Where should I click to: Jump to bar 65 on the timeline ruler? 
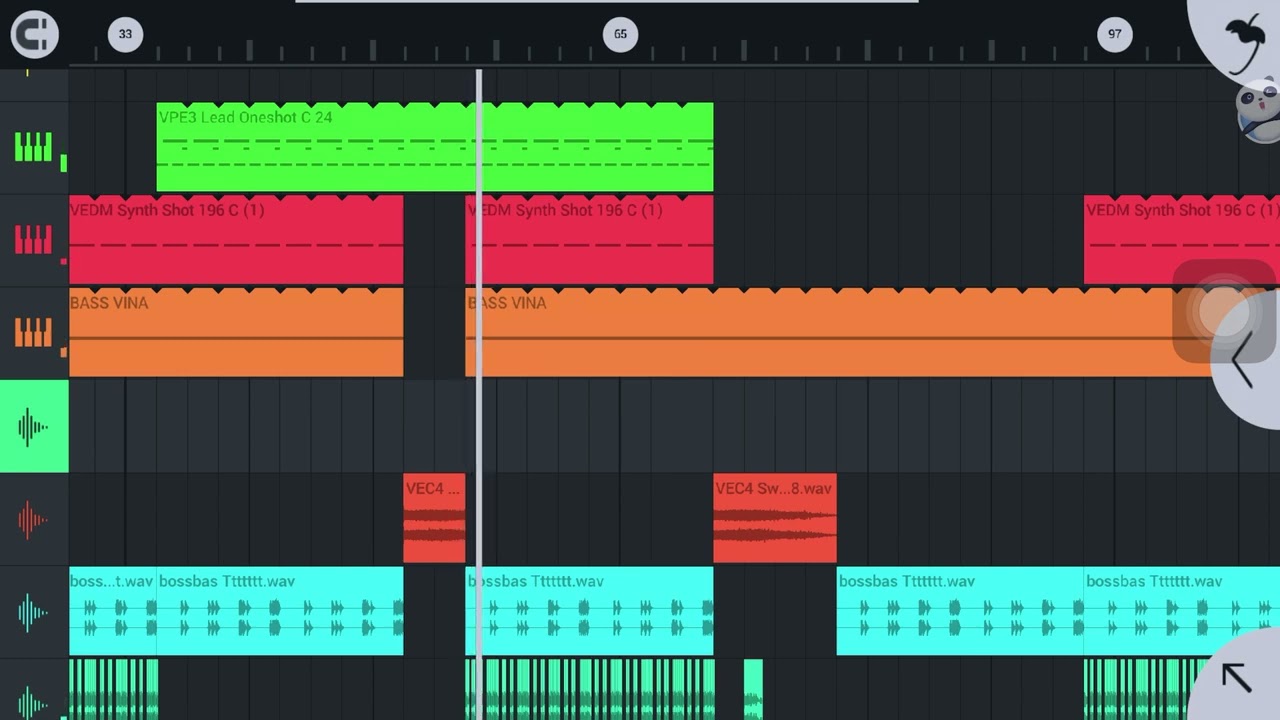pyautogui.click(x=620, y=34)
